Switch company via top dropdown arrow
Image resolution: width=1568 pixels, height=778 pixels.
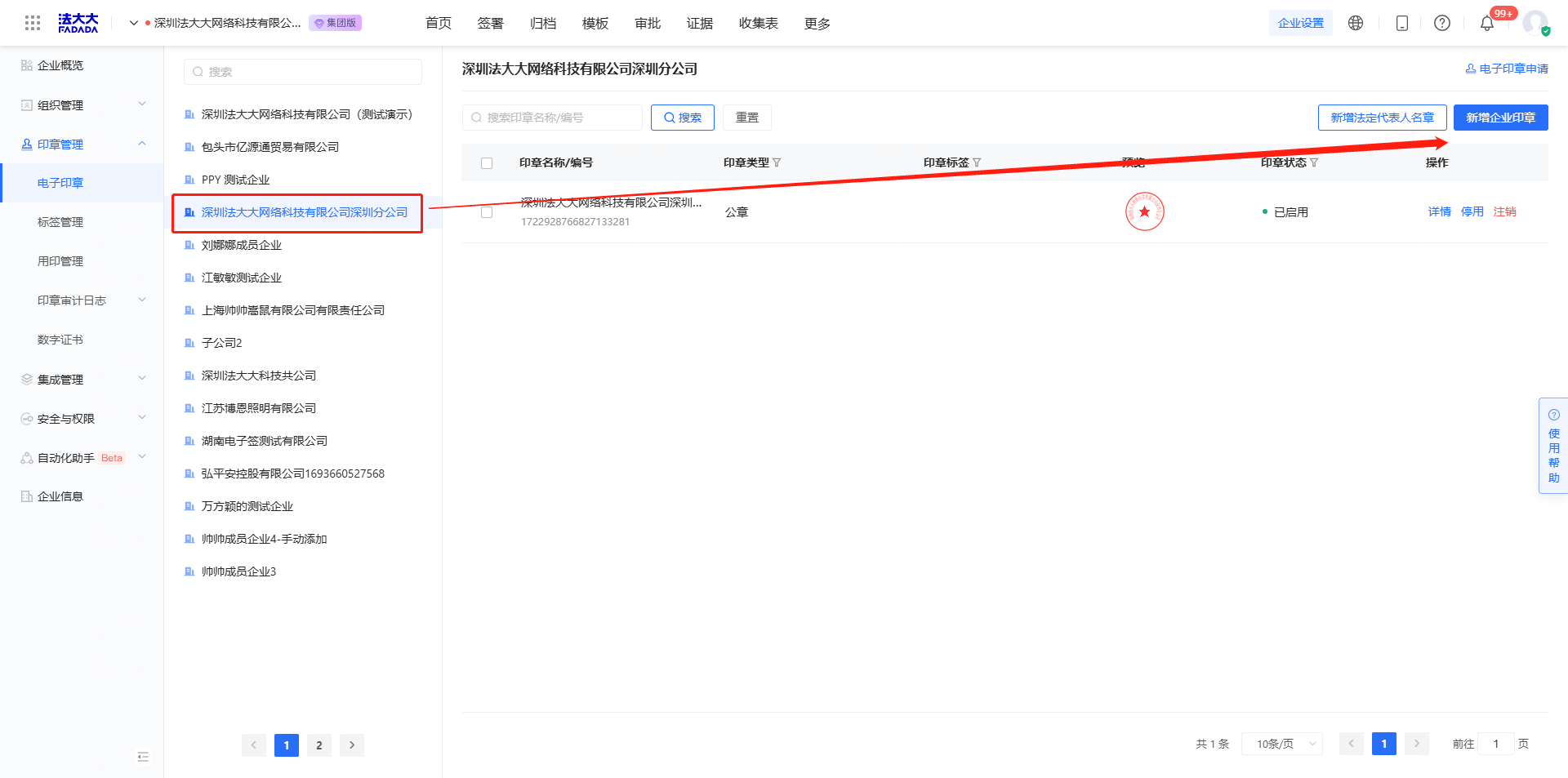click(x=134, y=23)
